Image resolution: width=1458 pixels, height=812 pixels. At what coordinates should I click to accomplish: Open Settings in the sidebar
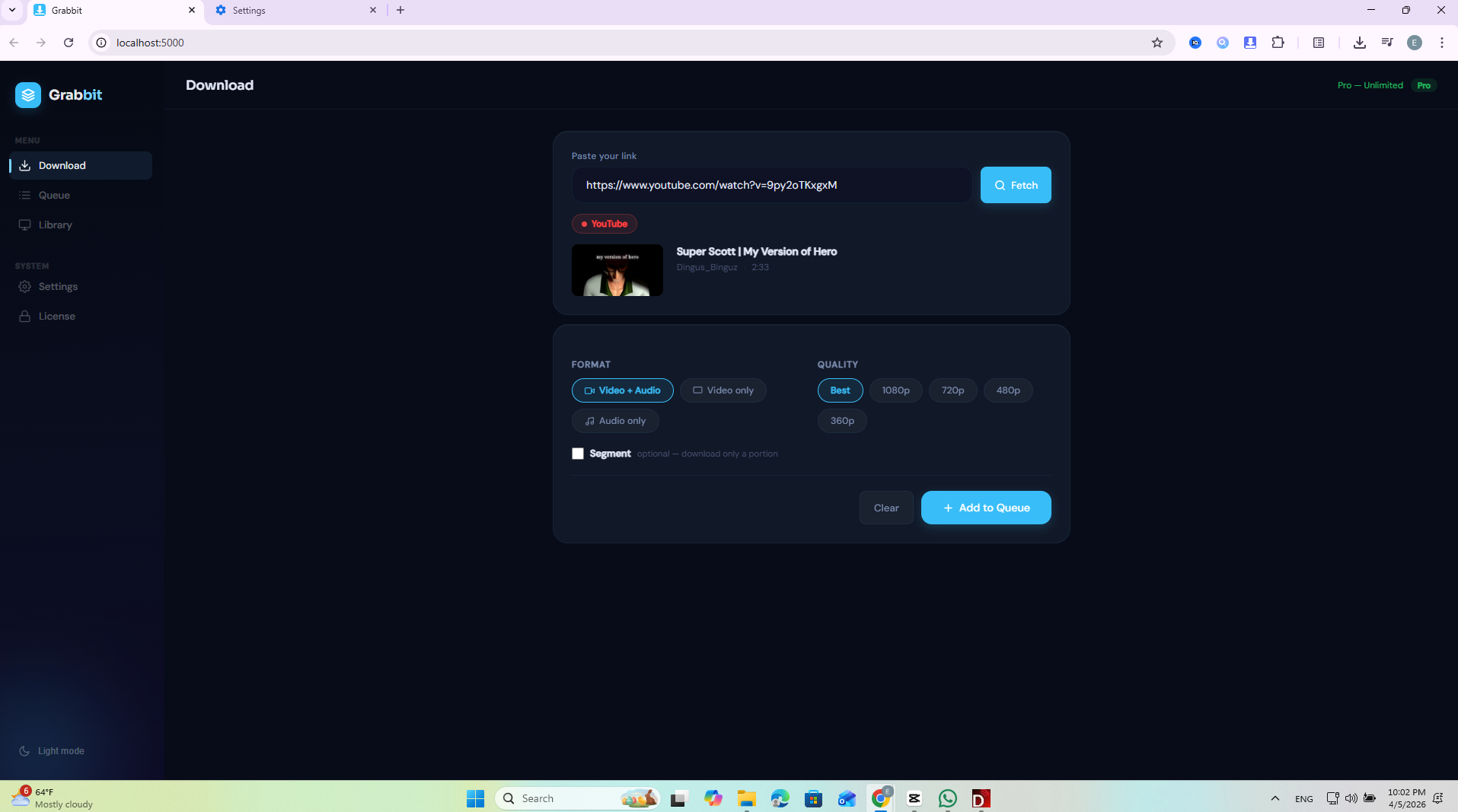[81, 286]
